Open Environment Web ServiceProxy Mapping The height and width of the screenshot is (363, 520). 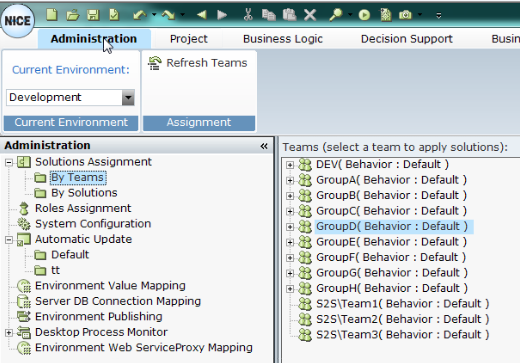click(144, 347)
